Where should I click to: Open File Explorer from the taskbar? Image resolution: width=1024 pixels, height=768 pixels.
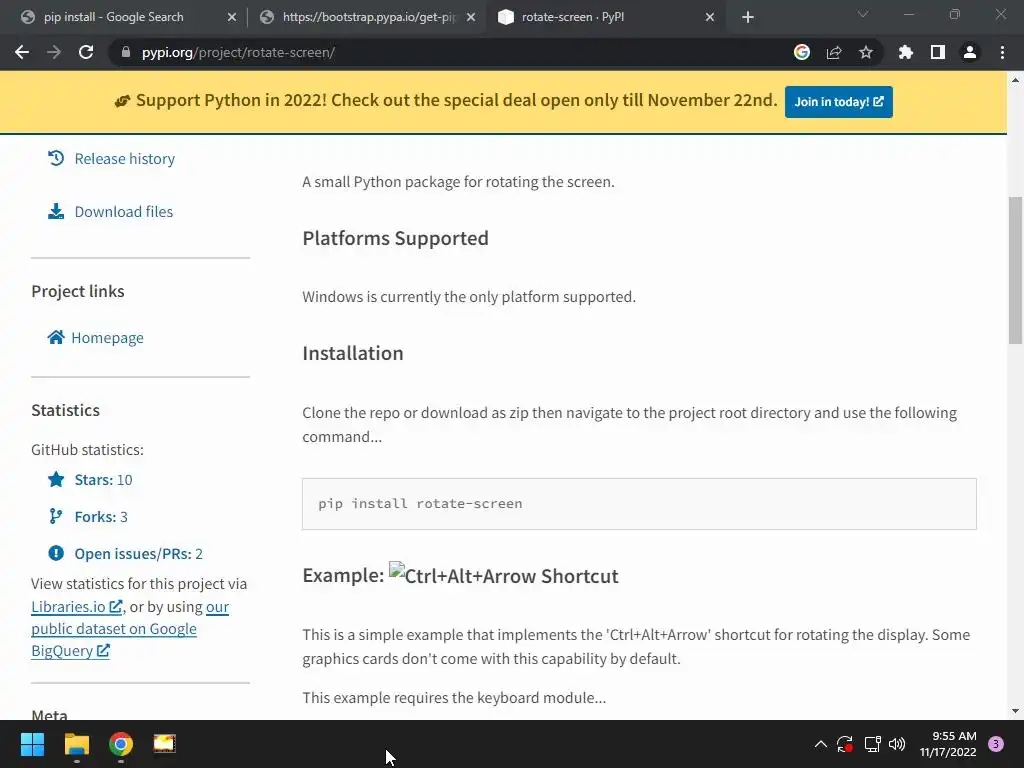pos(77,744)
